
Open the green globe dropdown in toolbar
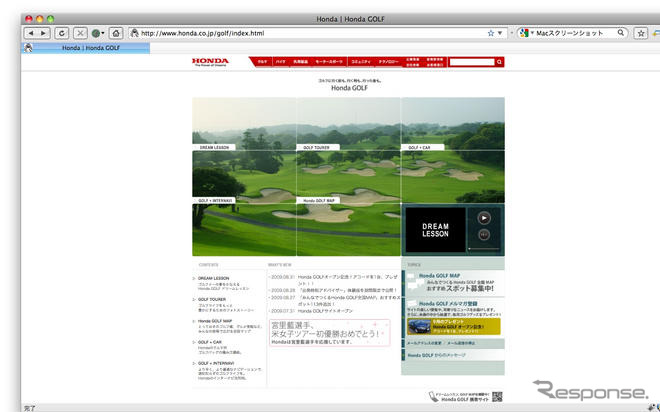(x=98, y=33)
